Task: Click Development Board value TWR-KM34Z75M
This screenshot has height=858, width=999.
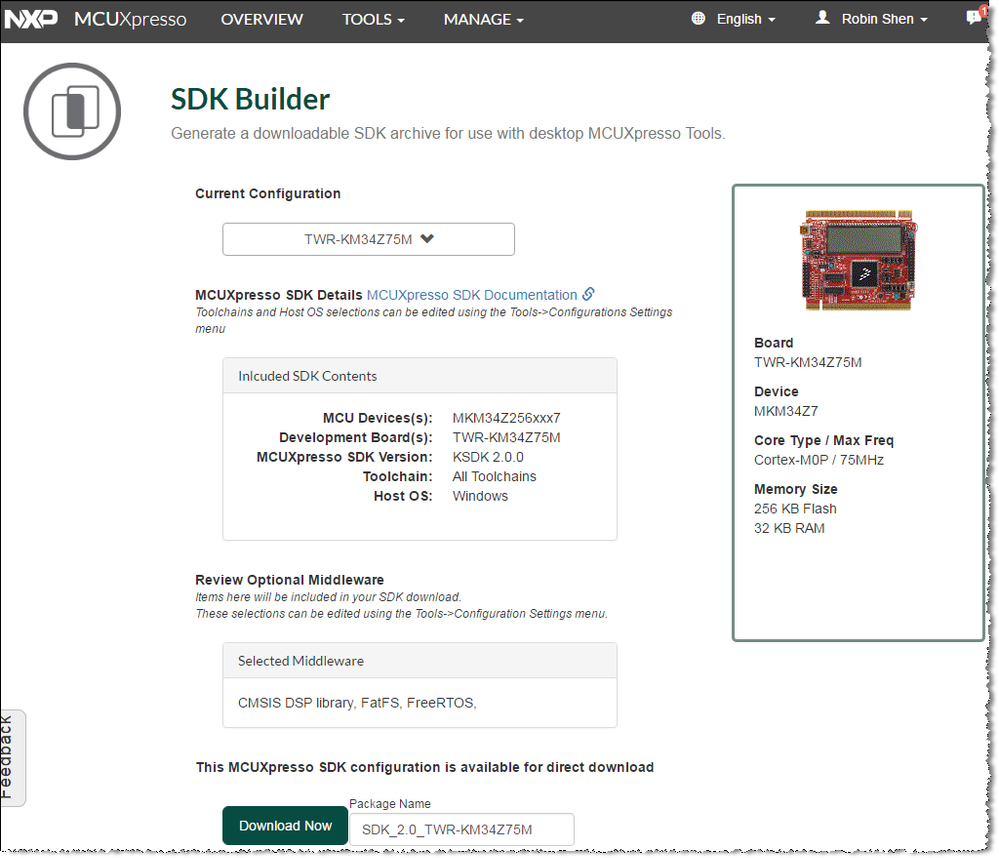Action: point(507,438)
